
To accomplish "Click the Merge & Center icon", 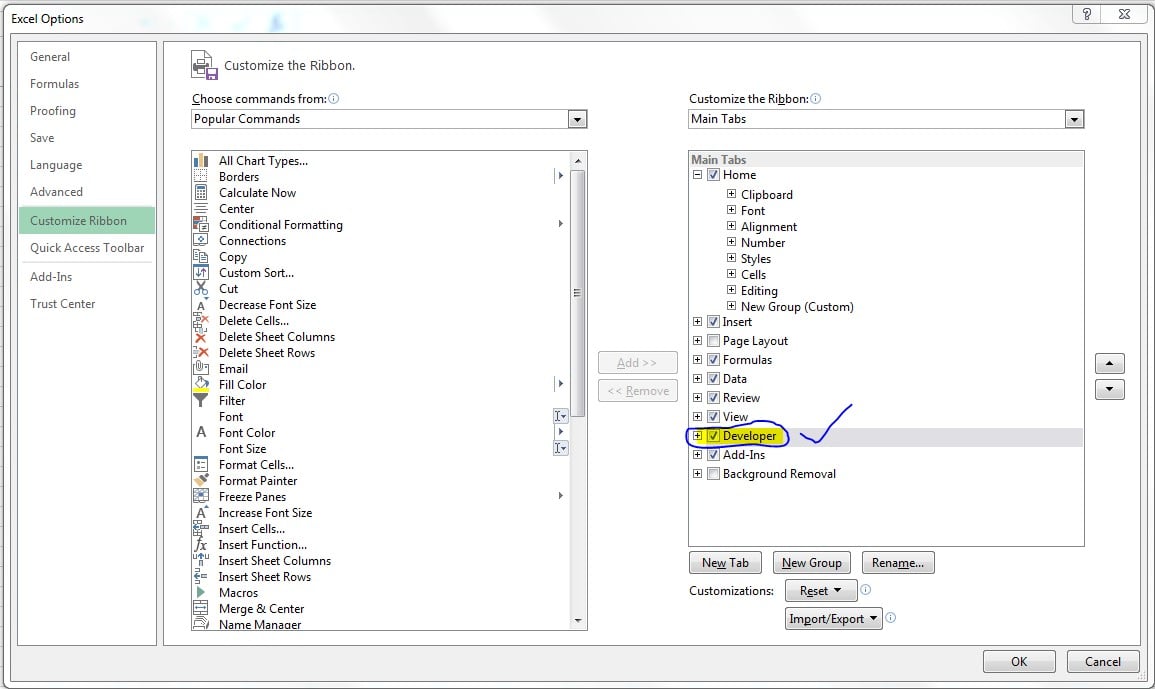I will tap(200, 609).
